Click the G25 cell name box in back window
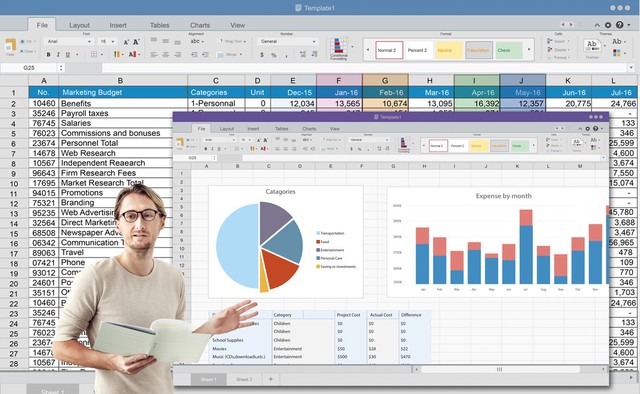640x394 pixels. pyautogui.click(x=29, y=68)
